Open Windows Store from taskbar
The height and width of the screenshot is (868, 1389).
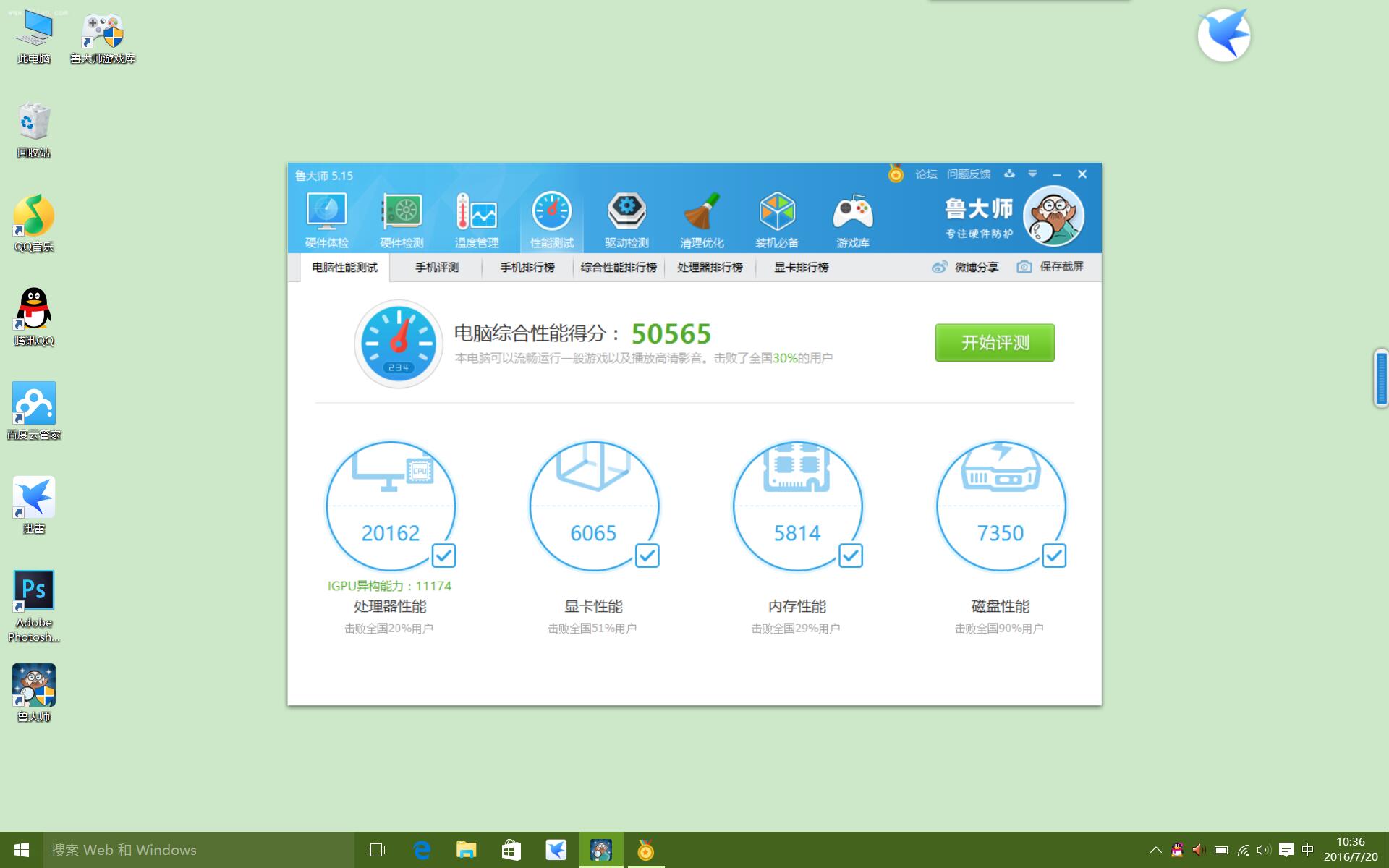[511, 850]
